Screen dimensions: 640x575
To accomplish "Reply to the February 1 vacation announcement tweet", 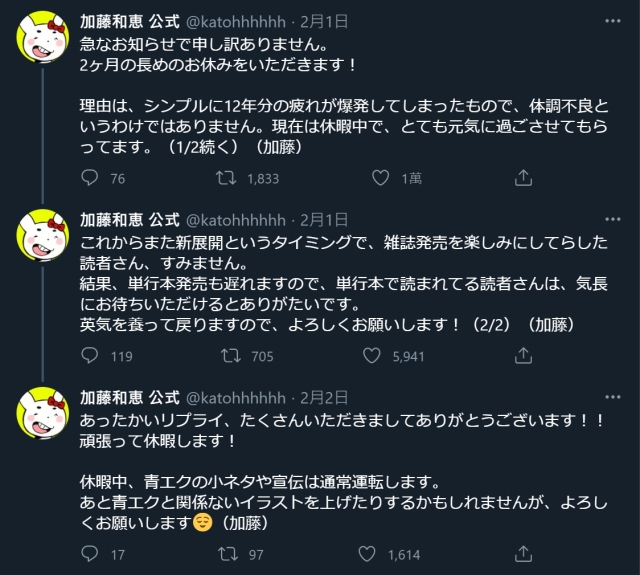I will coord(89,179).
